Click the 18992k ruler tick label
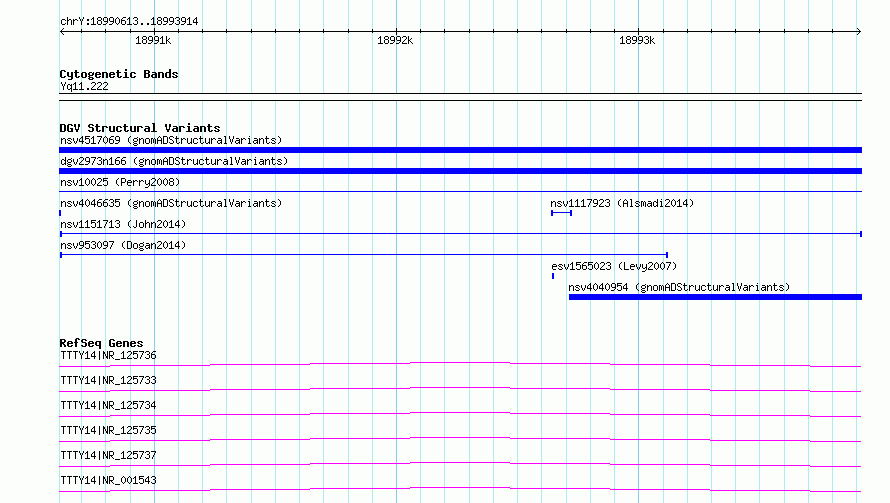This screenshot has width=890, height=503. tap(395, 40)
